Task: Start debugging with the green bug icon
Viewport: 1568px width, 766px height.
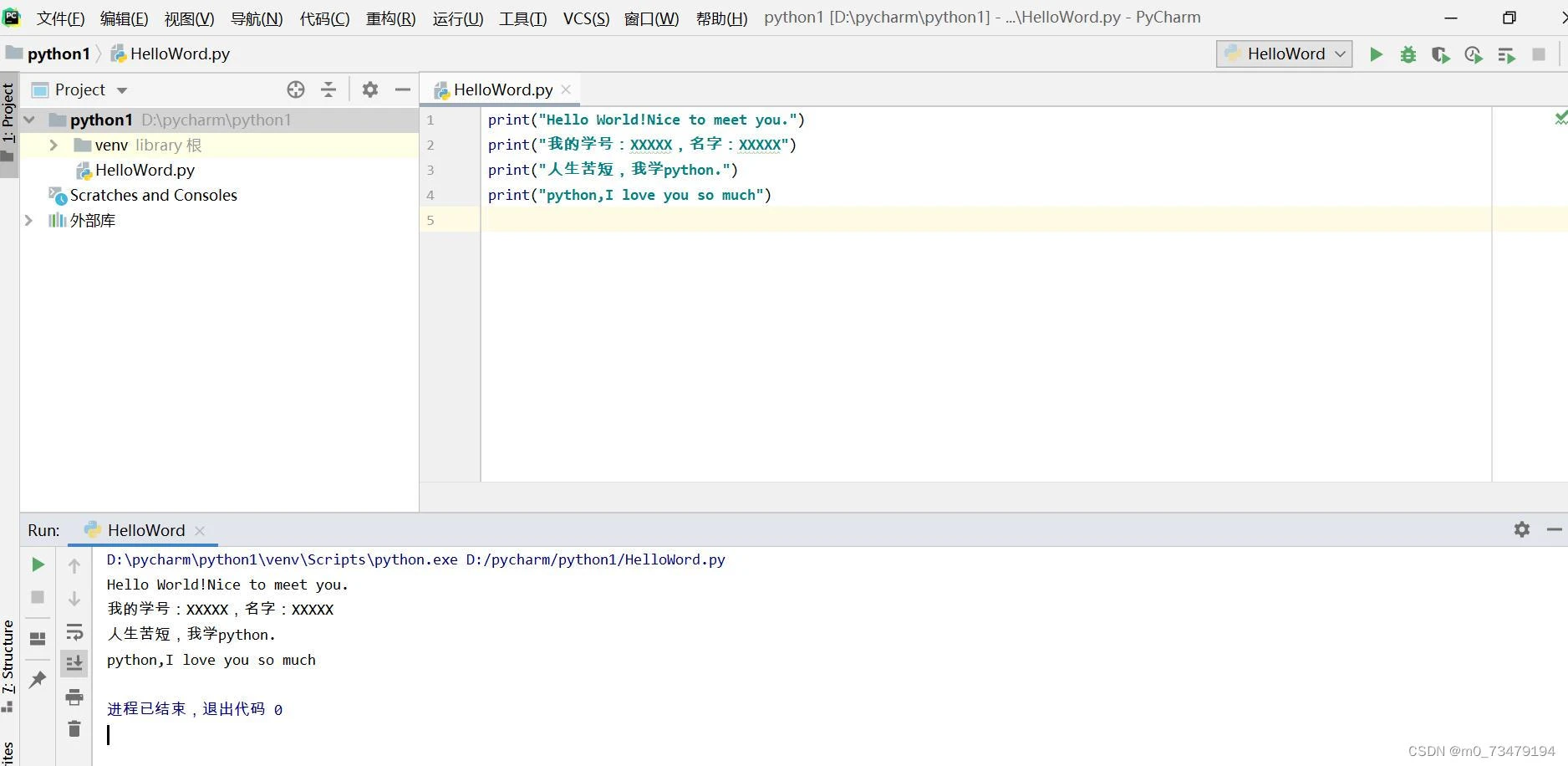Action: tap(1408, 54)
